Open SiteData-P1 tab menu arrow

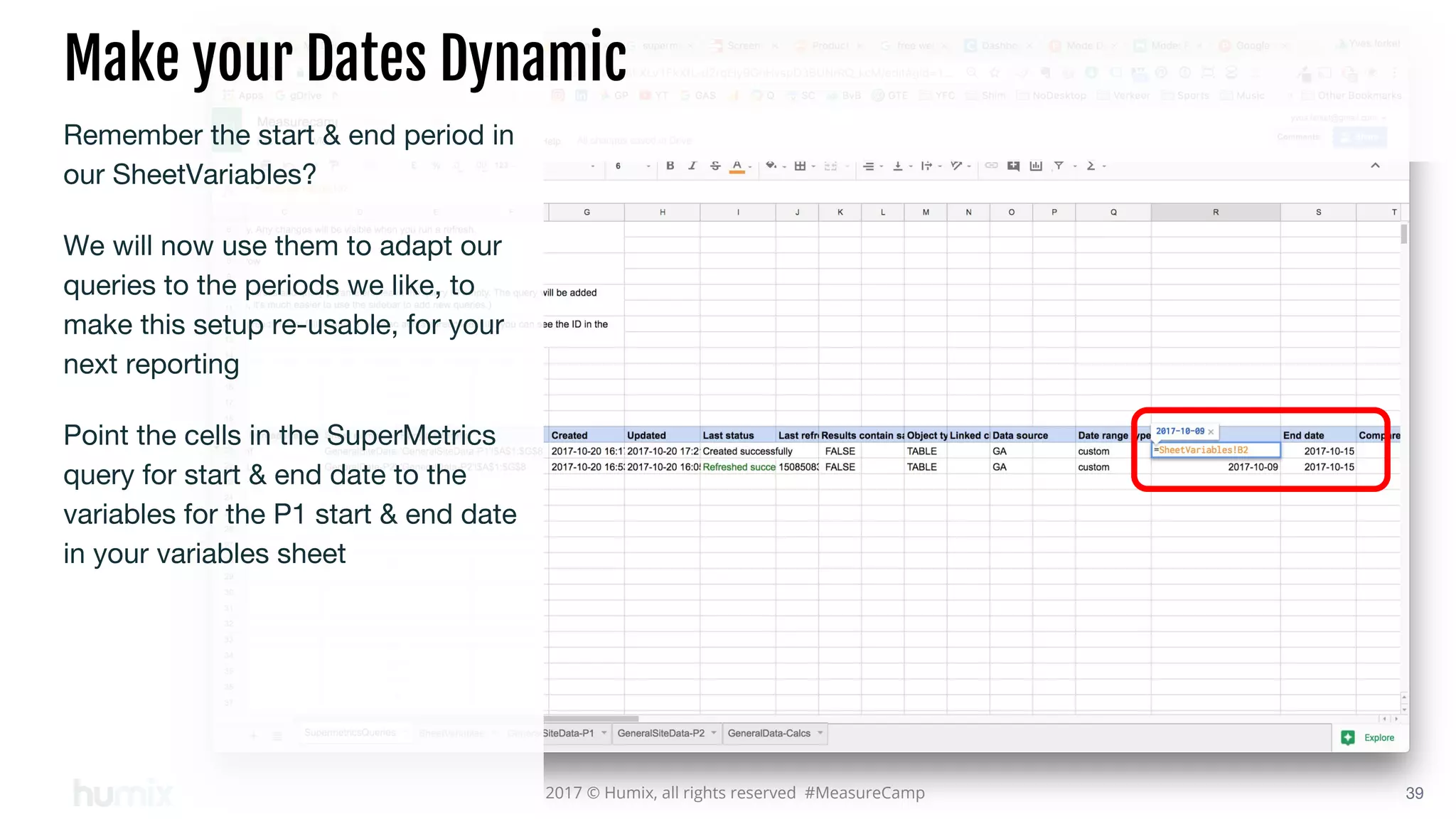604,733
